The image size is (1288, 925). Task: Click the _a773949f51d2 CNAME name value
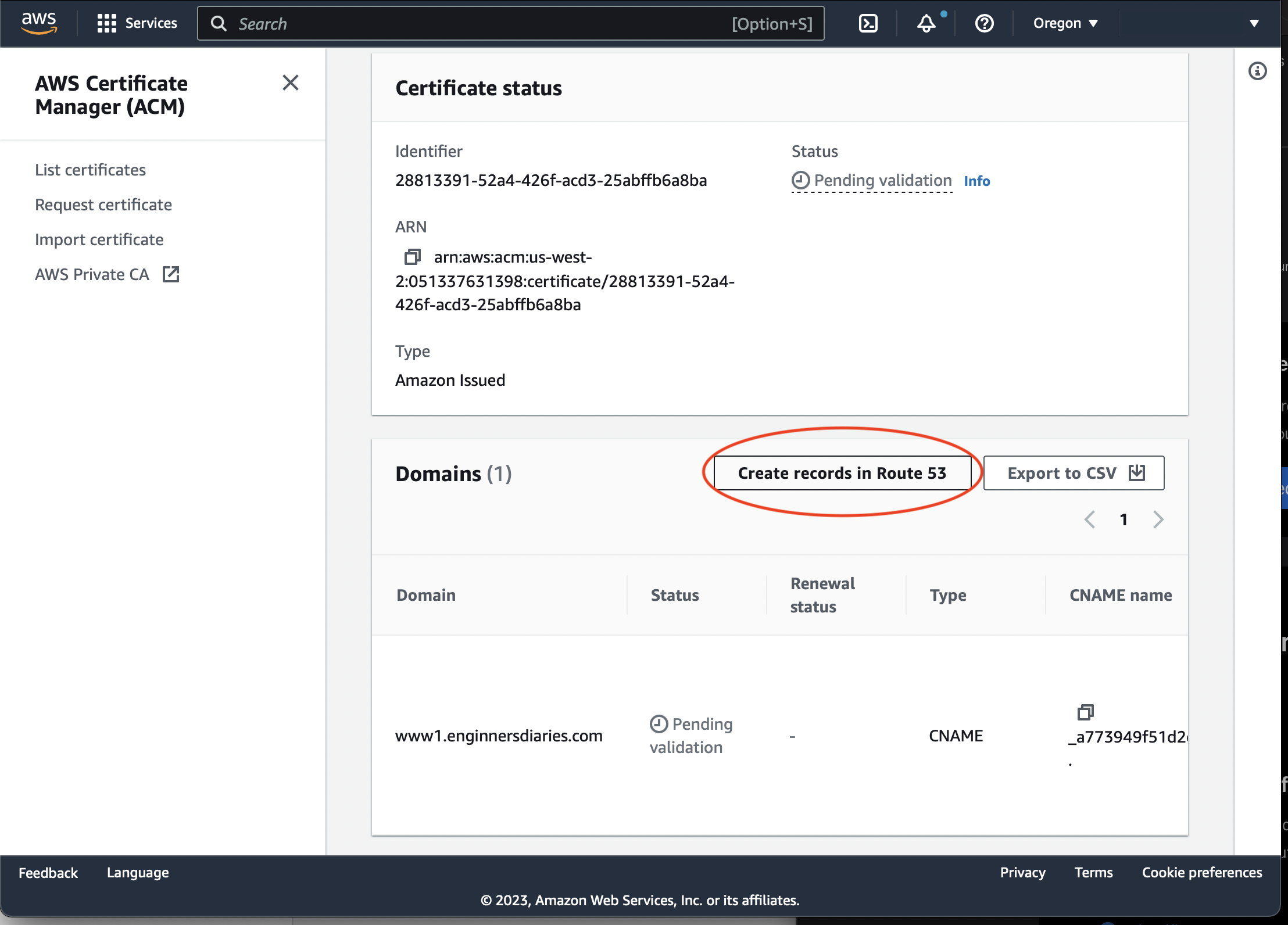click(1128, 737)
